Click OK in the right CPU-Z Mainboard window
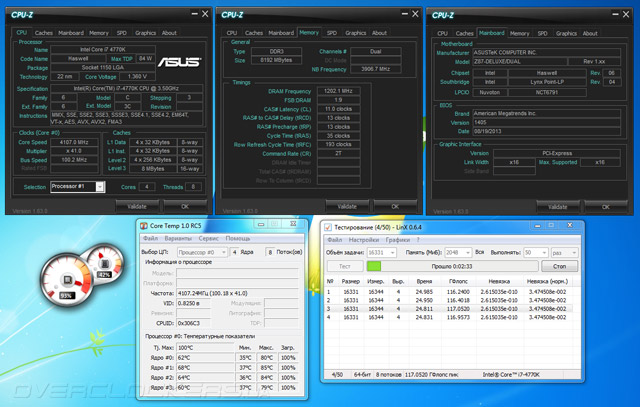 point(606,207)
